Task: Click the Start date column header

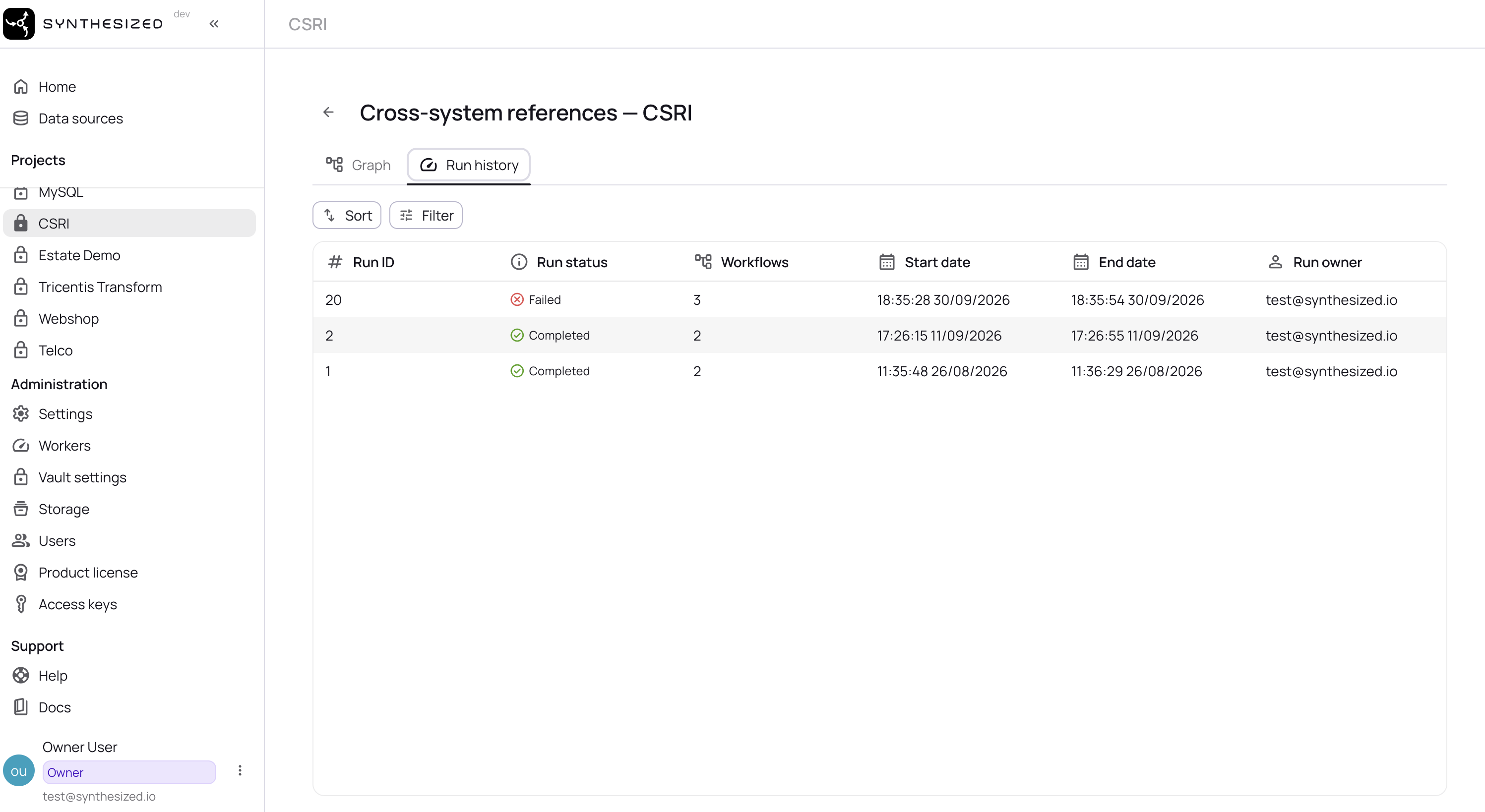Action: tap(924, 262)
